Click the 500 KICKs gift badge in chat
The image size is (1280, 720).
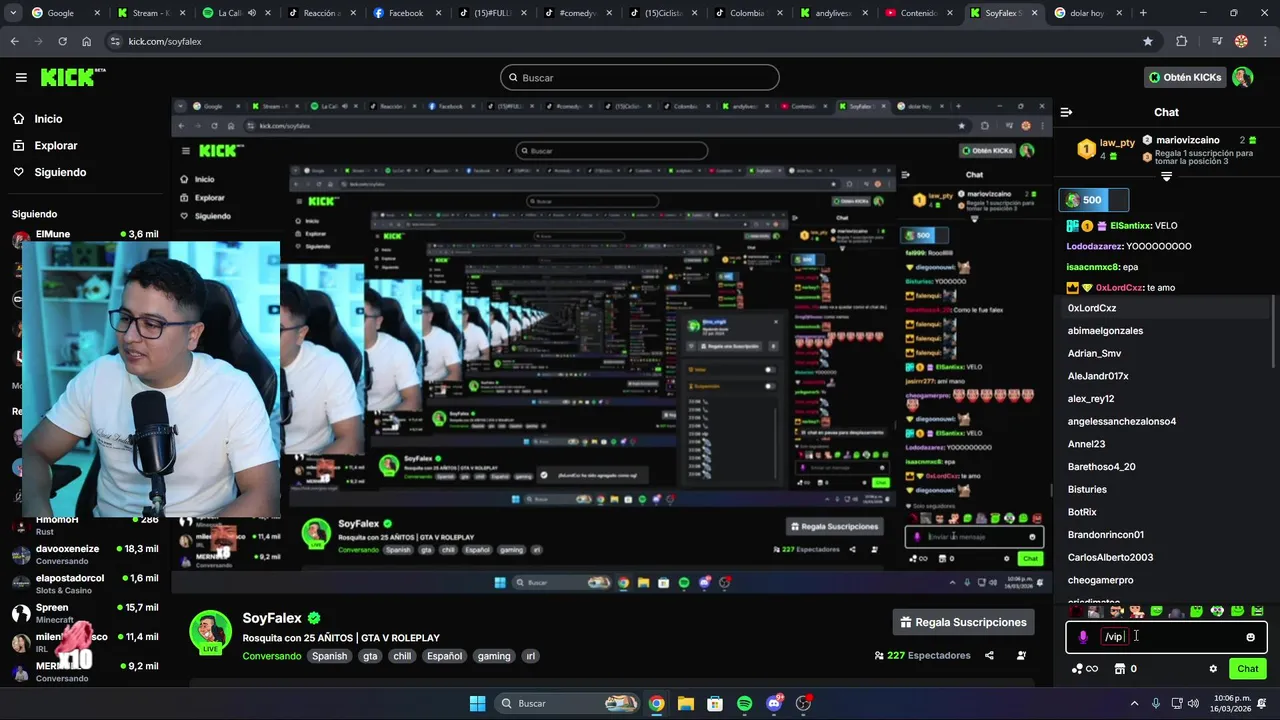click(1093, 200)
